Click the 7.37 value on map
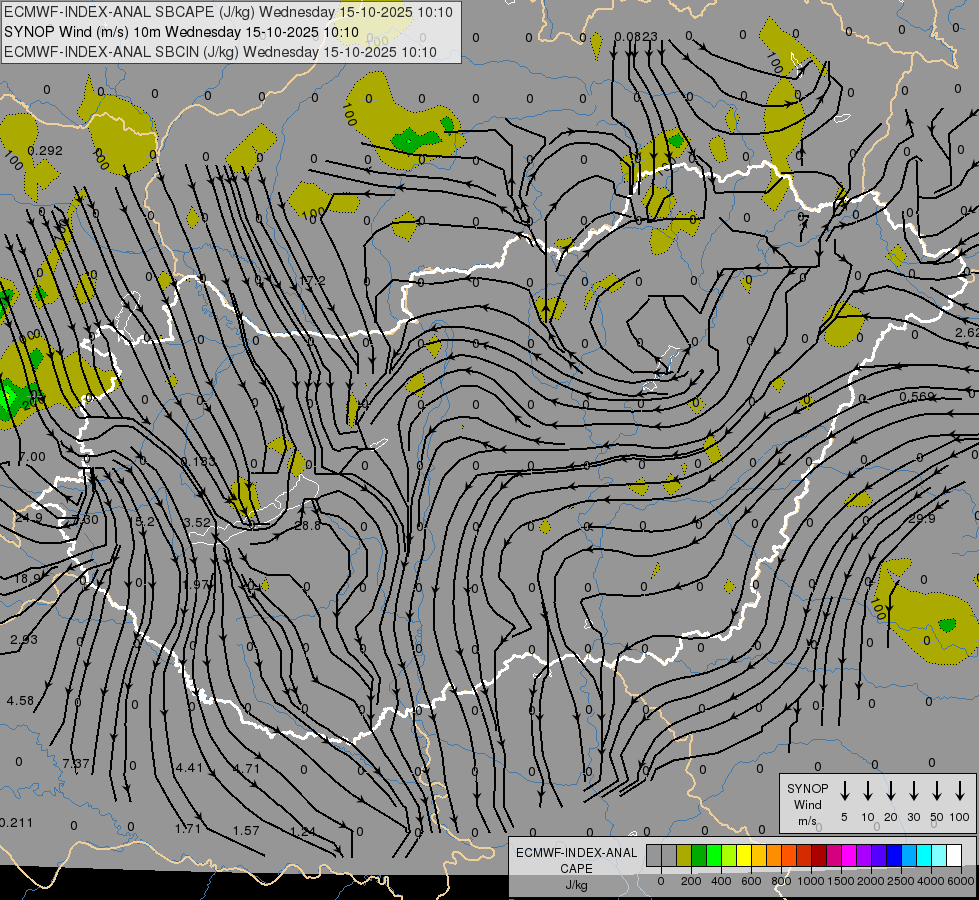979x900 pixels. click(76, 763)
